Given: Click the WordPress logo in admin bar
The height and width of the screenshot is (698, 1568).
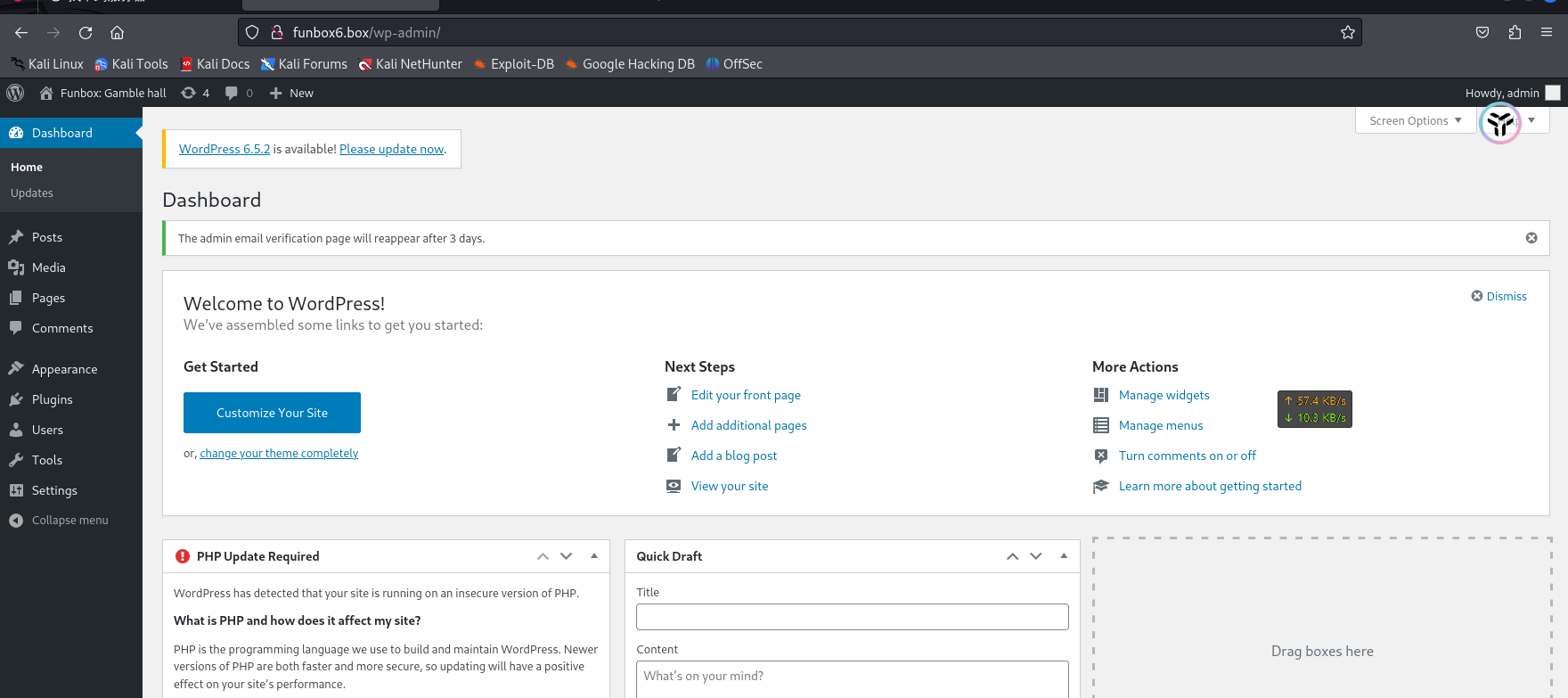Looking at the screenshot, I should point(15,93).
